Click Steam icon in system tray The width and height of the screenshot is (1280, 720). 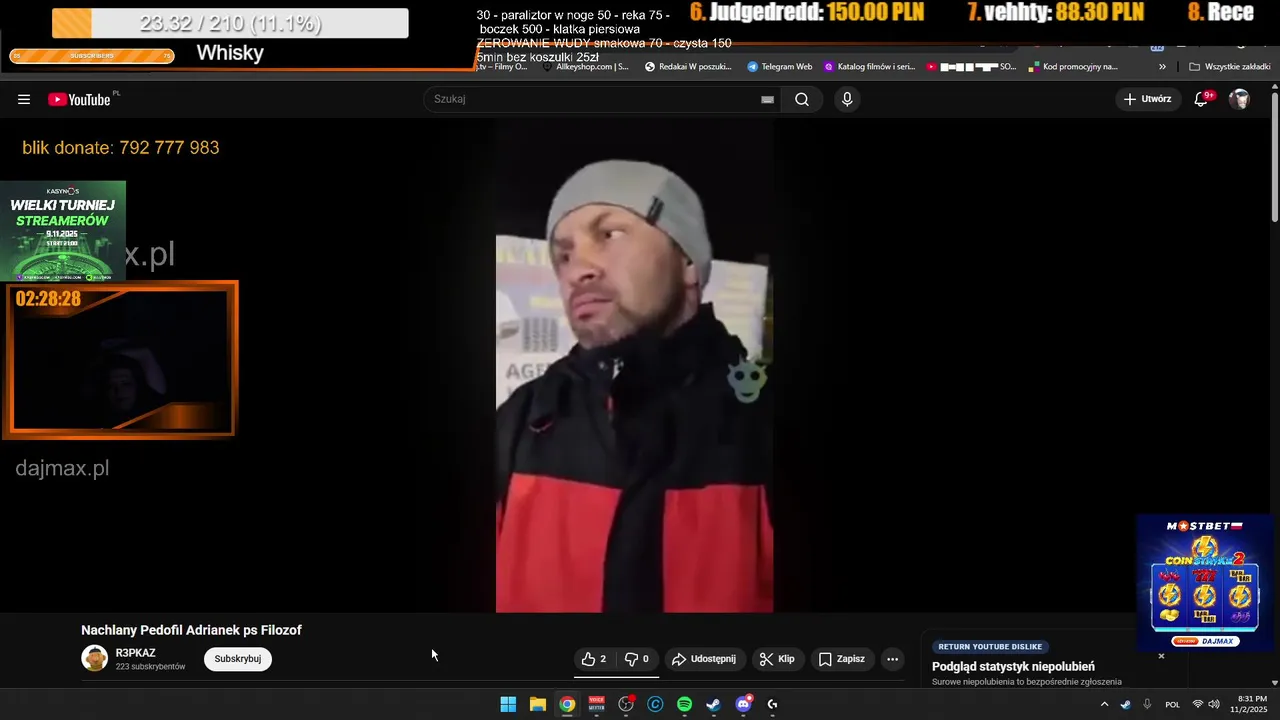tap(1126, 704)
